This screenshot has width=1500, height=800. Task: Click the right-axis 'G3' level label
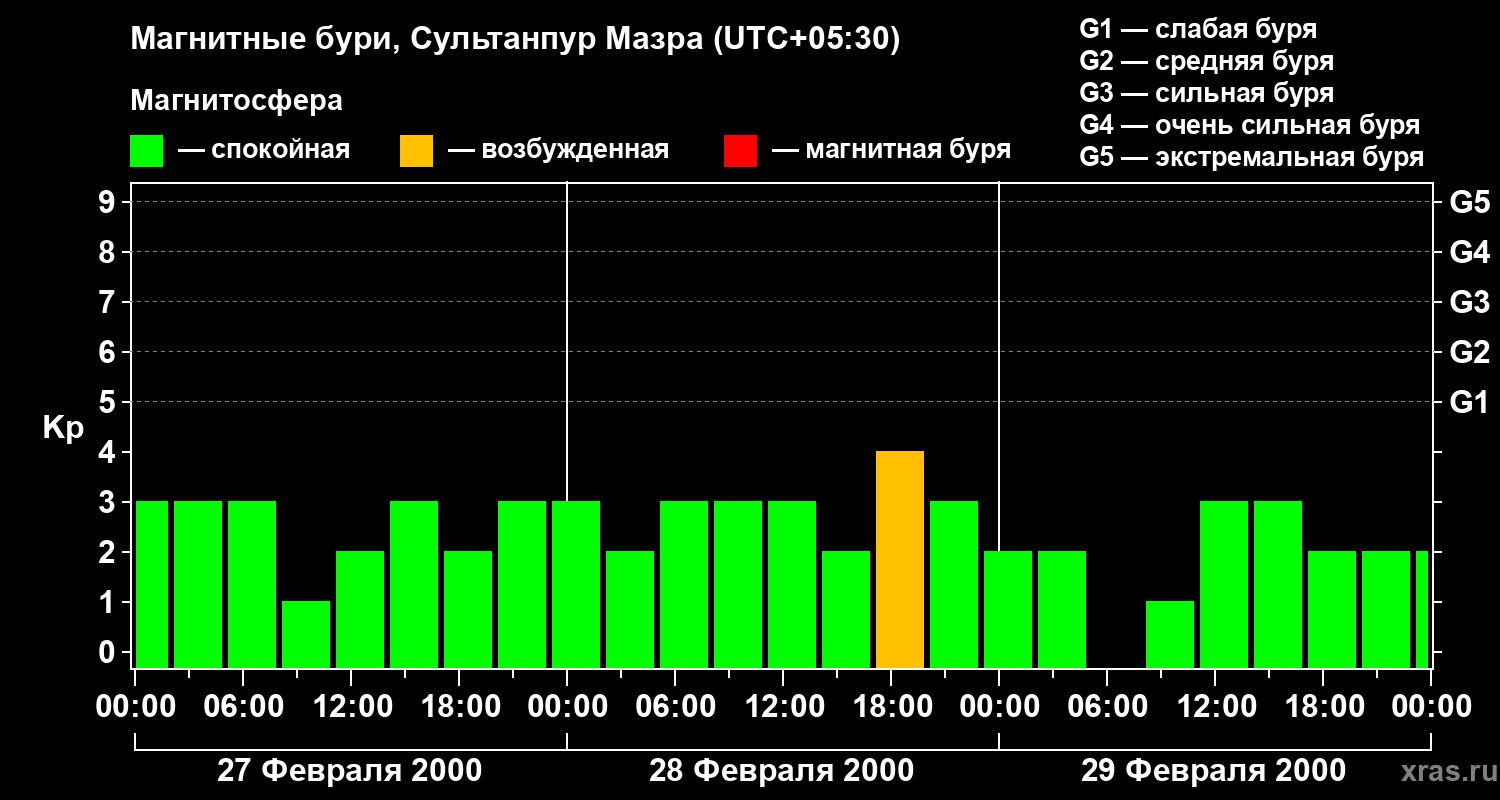click(1469, 302)
